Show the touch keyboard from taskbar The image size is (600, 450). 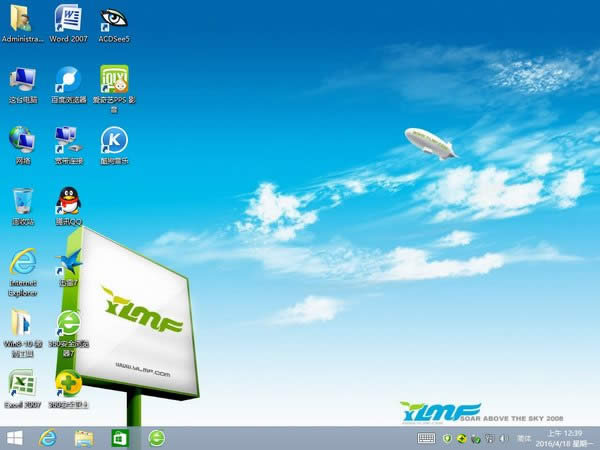[x=426, y=438]
